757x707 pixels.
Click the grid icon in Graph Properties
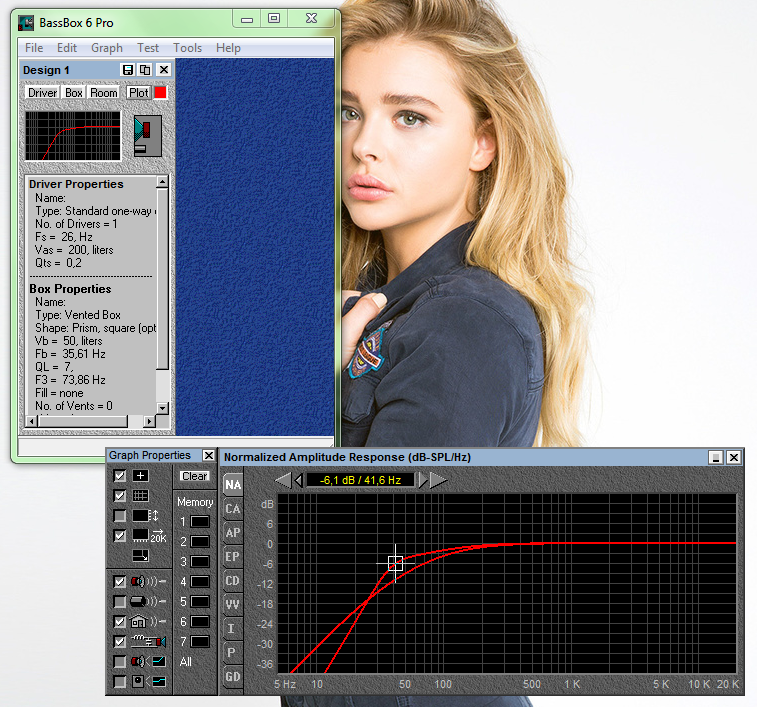point(140,496)
